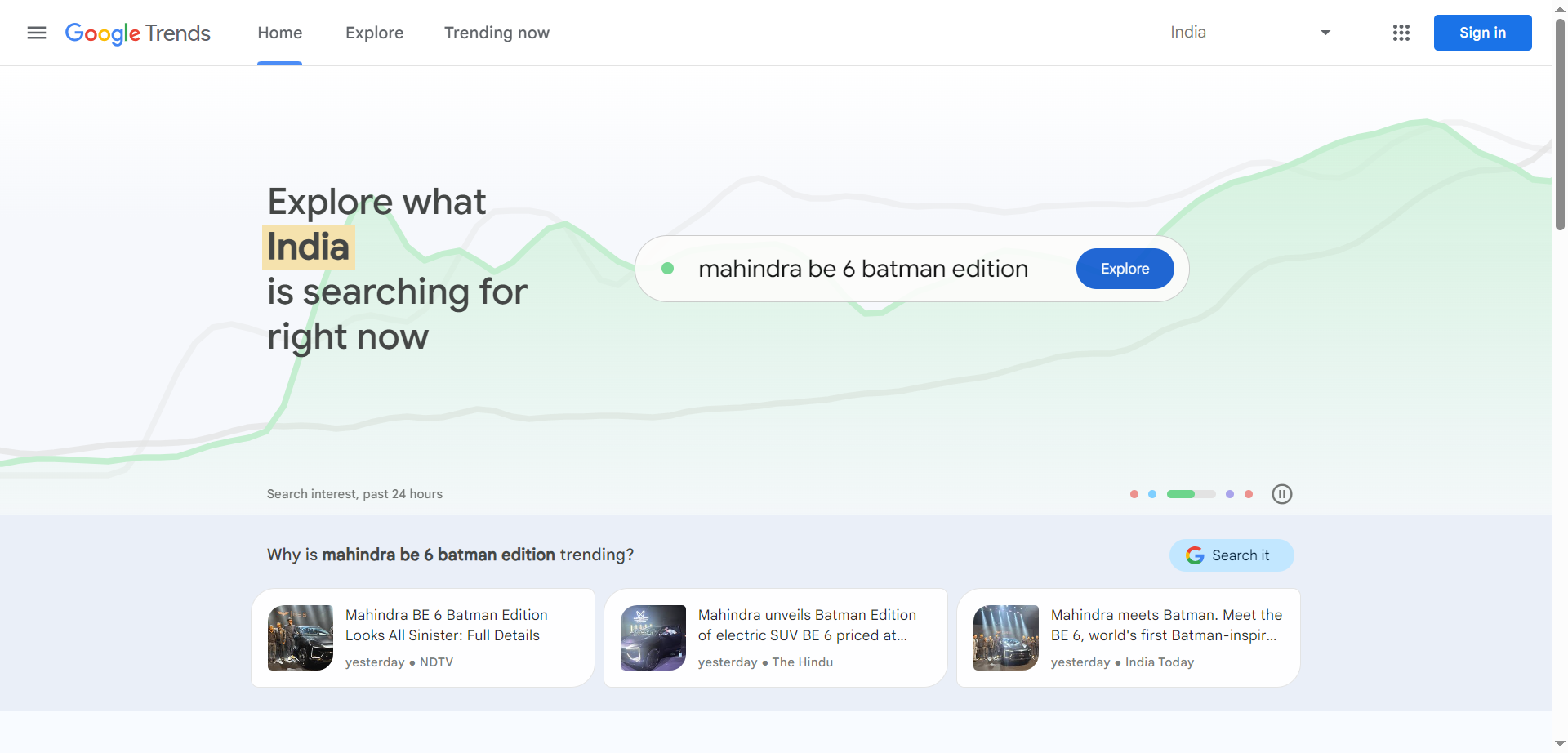Click the Search it button
This screenshot has width=1568, height=753.
(x=1232, y=555)
